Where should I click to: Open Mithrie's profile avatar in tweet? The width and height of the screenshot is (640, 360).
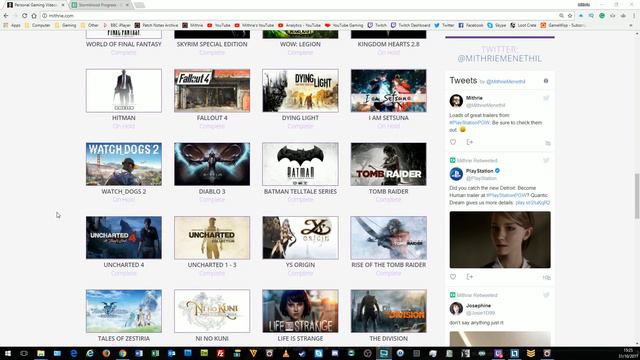pyautogui.click(x=456, y=100)
